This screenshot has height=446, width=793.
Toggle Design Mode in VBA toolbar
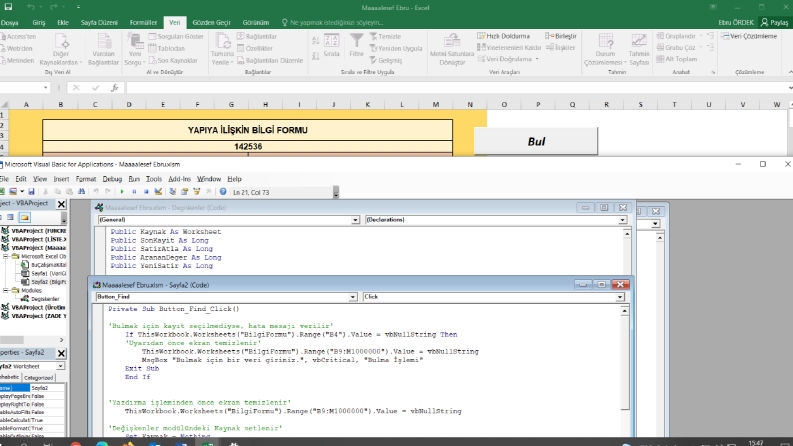pos(158,192)
